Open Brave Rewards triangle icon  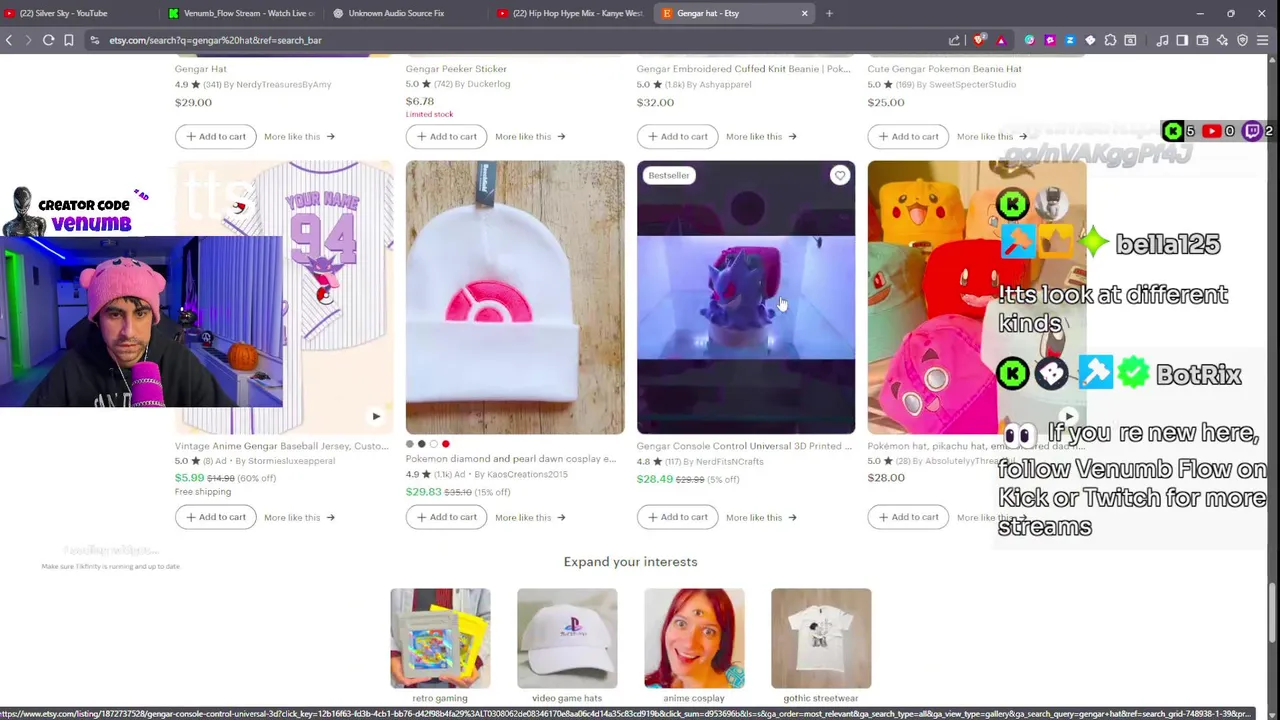pyautogui.click(x=1000, y=40)
